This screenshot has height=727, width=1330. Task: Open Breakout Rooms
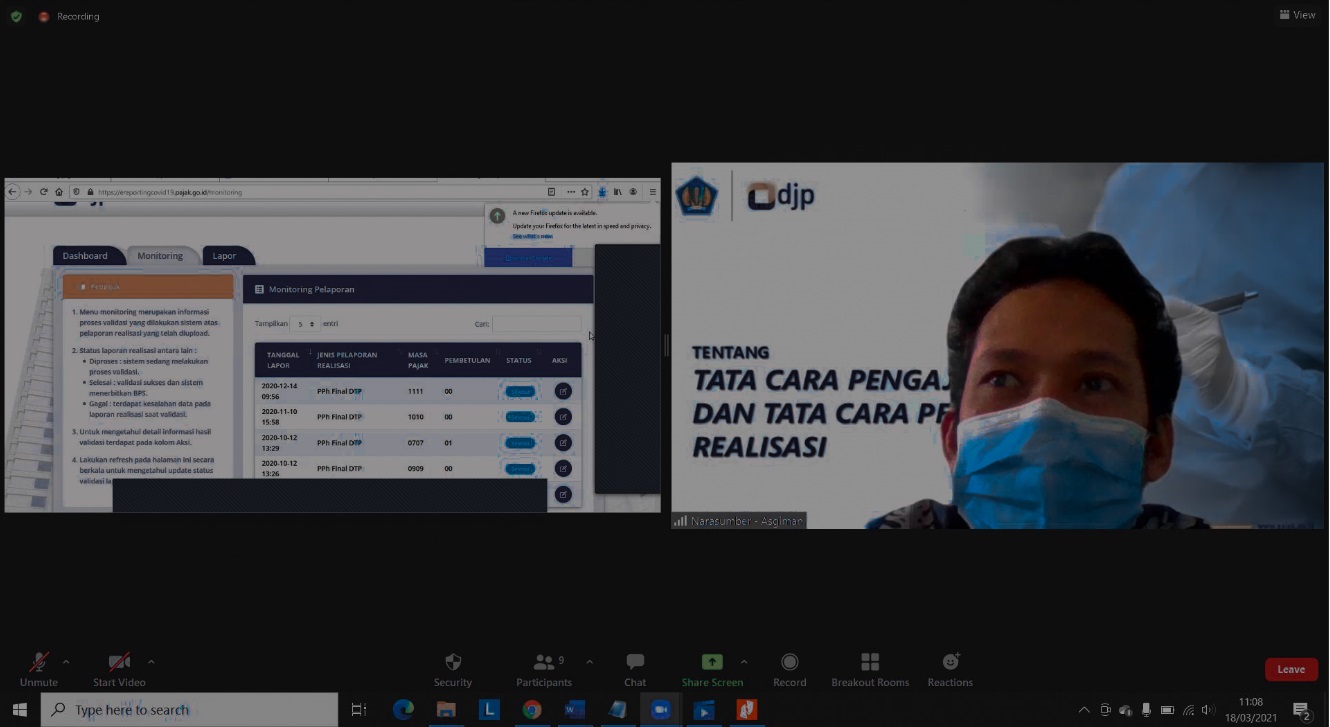pos(870,669)
